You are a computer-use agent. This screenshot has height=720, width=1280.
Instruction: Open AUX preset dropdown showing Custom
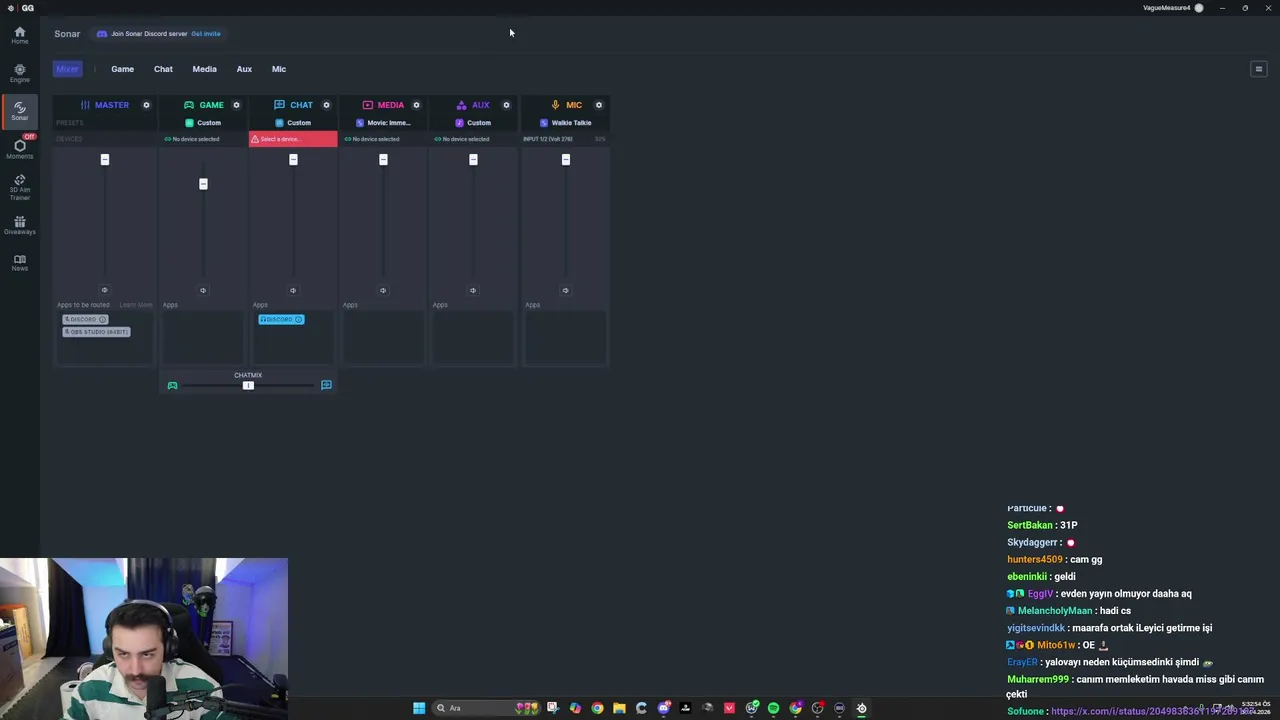point(473,123)
